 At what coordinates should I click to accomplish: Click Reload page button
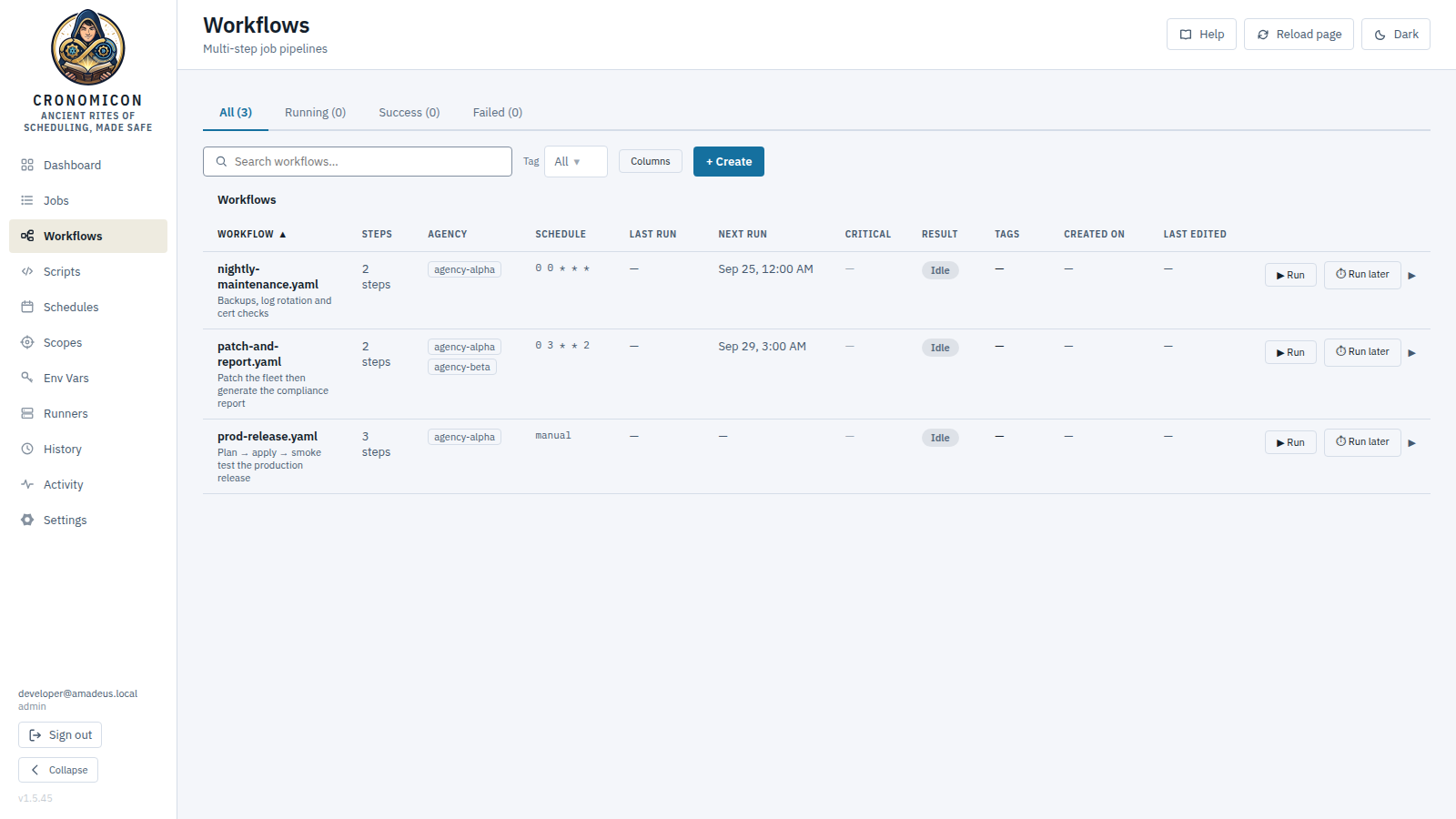1299,35
